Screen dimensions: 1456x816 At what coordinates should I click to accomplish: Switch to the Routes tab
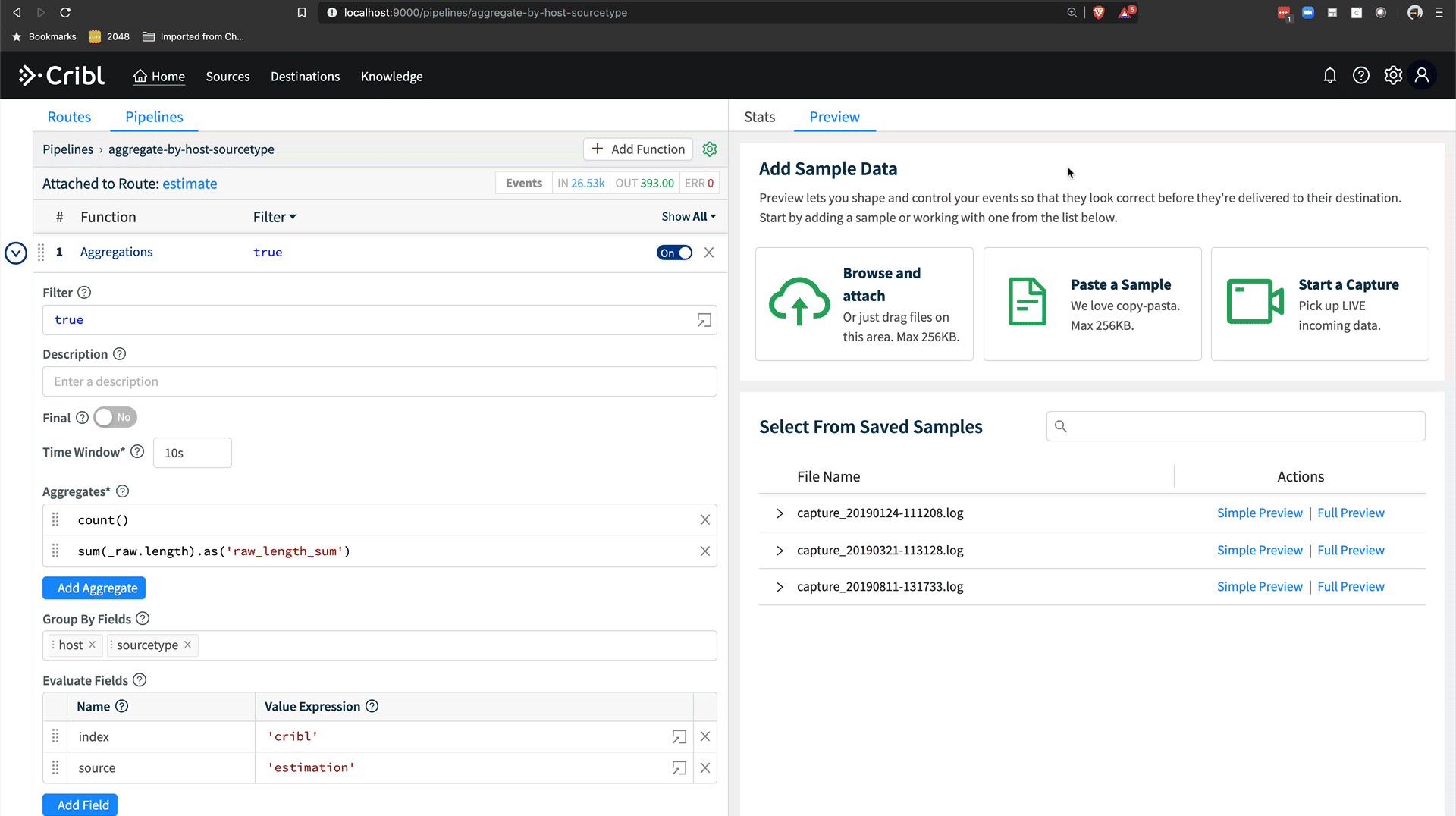[x=69, y=117]
